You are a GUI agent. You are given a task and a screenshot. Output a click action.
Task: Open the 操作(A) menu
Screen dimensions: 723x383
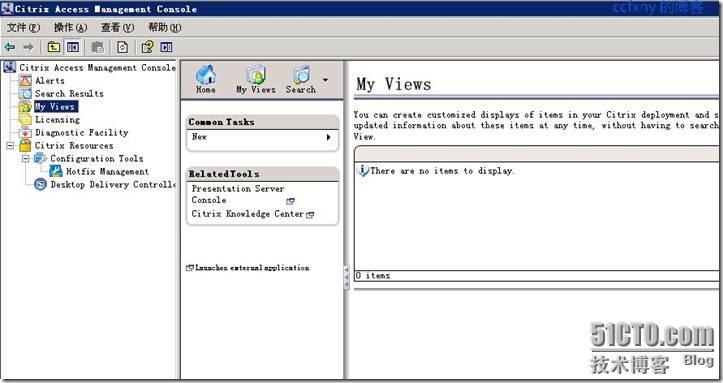[71, 28]
